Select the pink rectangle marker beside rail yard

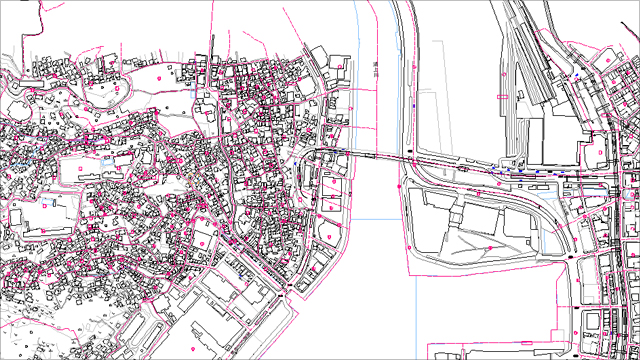(502, 97)
